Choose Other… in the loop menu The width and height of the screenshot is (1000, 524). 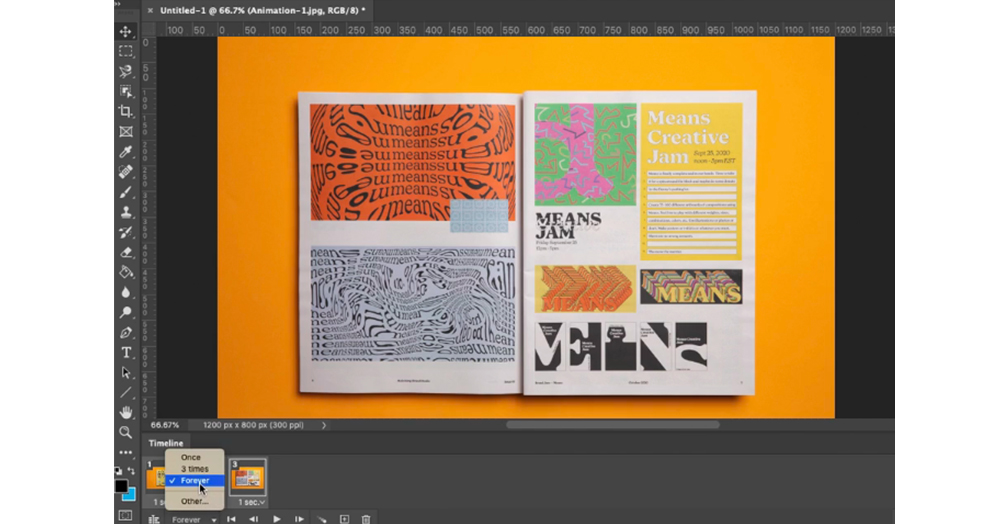pos(195,501)
